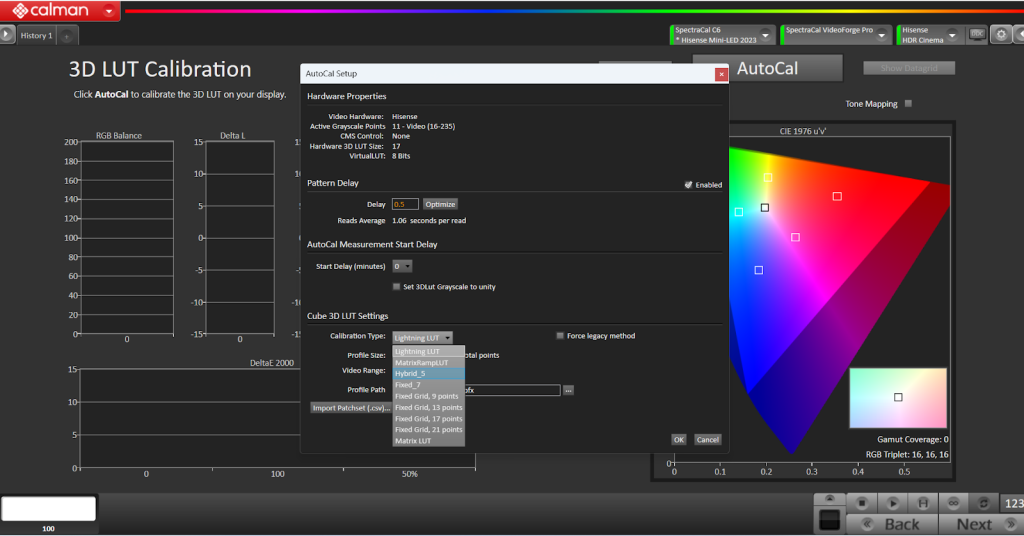Enable Set 3DLut Grayscale to unity
The height and width of the screenshot is (536, 1024).
coord(396,287)
